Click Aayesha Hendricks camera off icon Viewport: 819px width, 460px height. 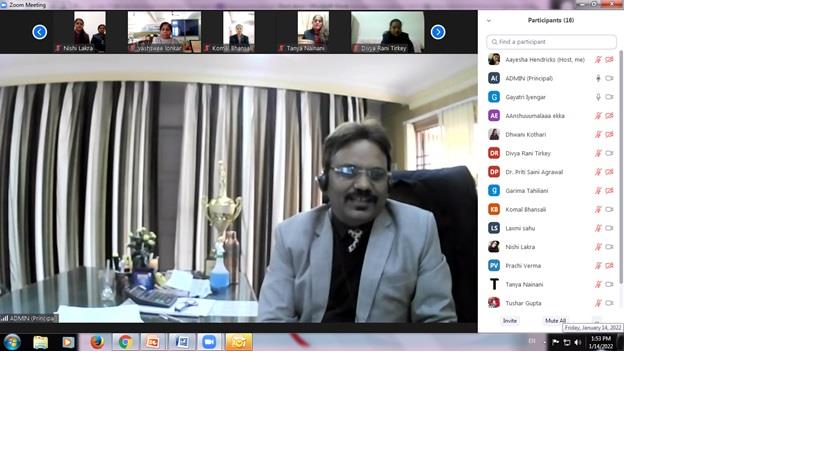(609, 60)
